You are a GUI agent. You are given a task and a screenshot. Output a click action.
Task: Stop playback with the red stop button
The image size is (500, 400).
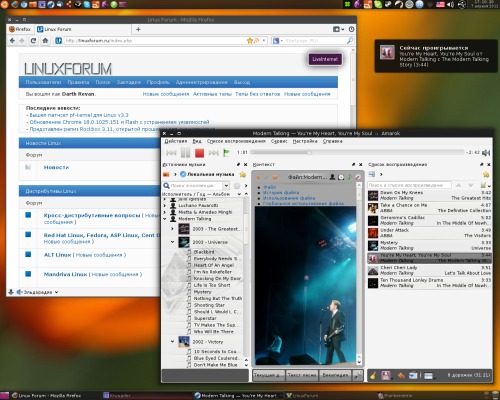(199, 153)
